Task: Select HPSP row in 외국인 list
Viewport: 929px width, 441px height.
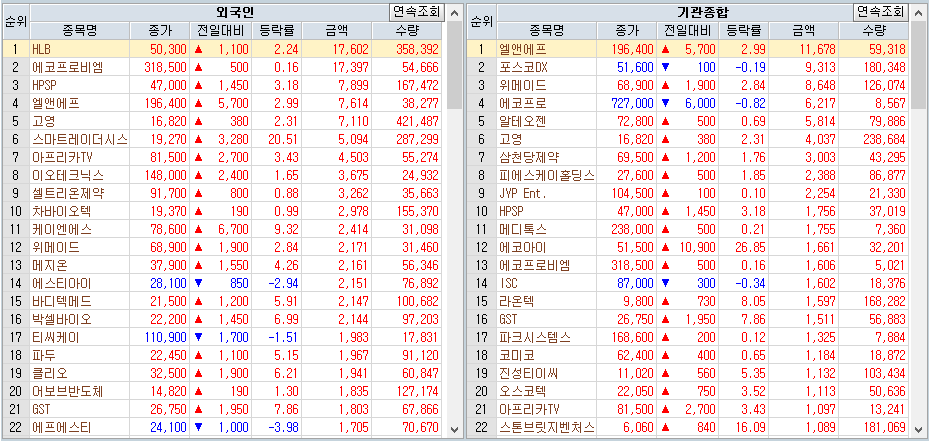Action: coord(223,85)
